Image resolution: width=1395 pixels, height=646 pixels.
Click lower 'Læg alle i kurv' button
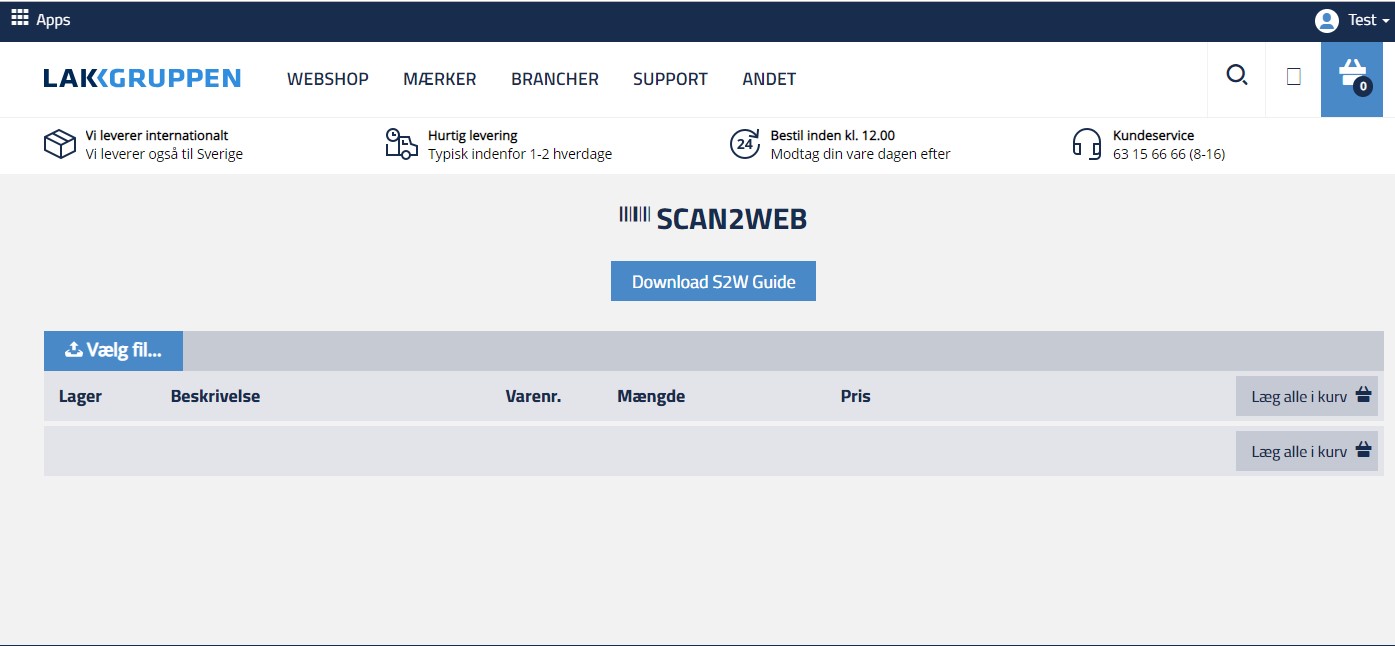coord(1307,451)
